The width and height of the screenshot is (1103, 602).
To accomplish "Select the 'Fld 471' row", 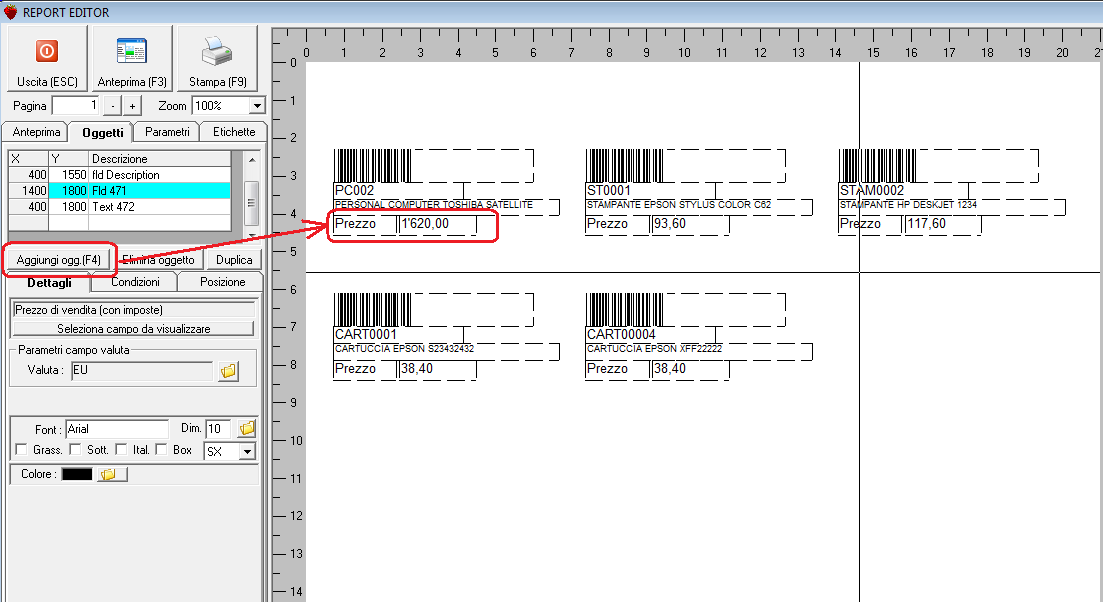I will pos(120,191).
